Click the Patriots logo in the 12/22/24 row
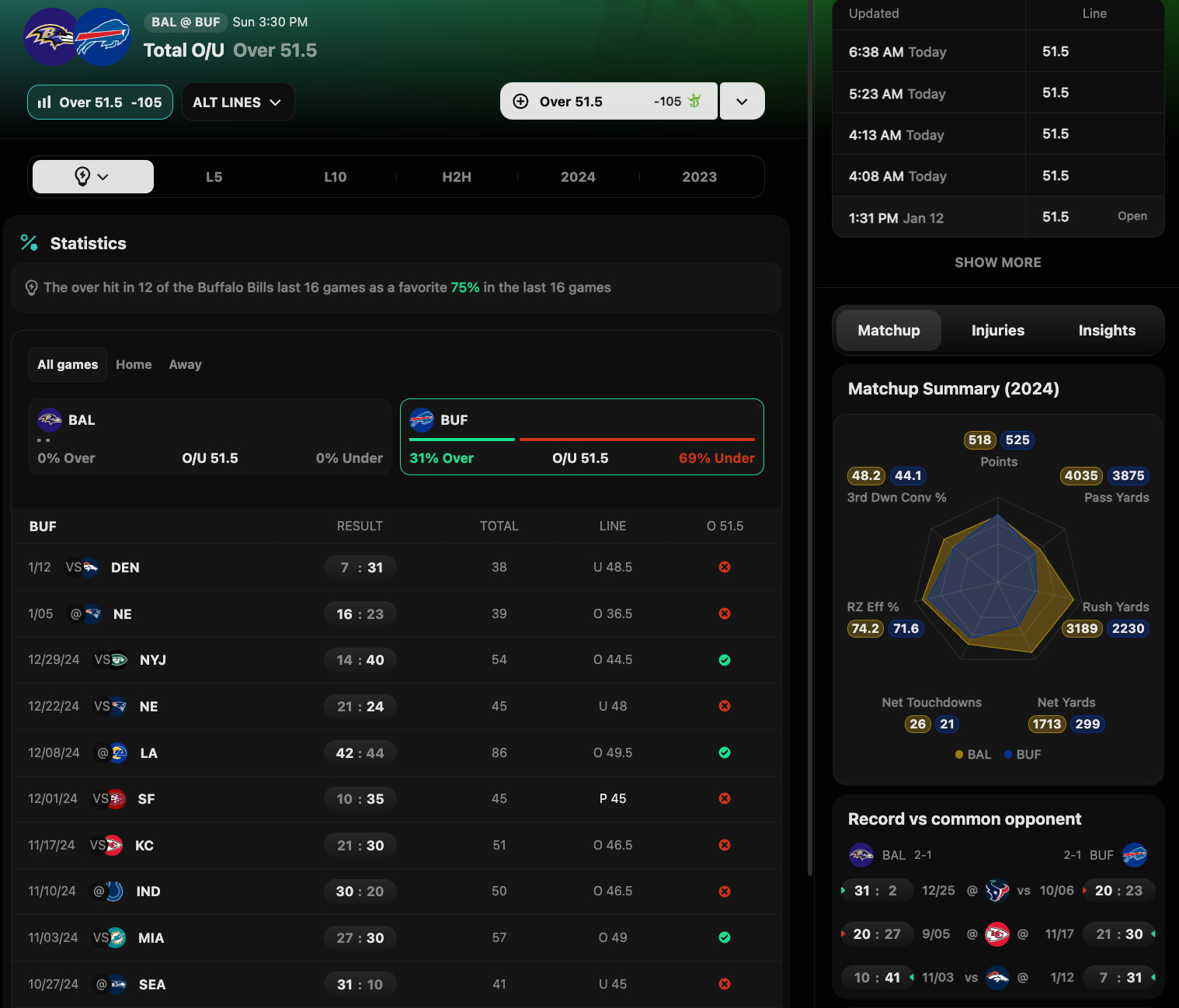The height and width of the screenshot is (1008, 1179). click(x=118, y=707)
